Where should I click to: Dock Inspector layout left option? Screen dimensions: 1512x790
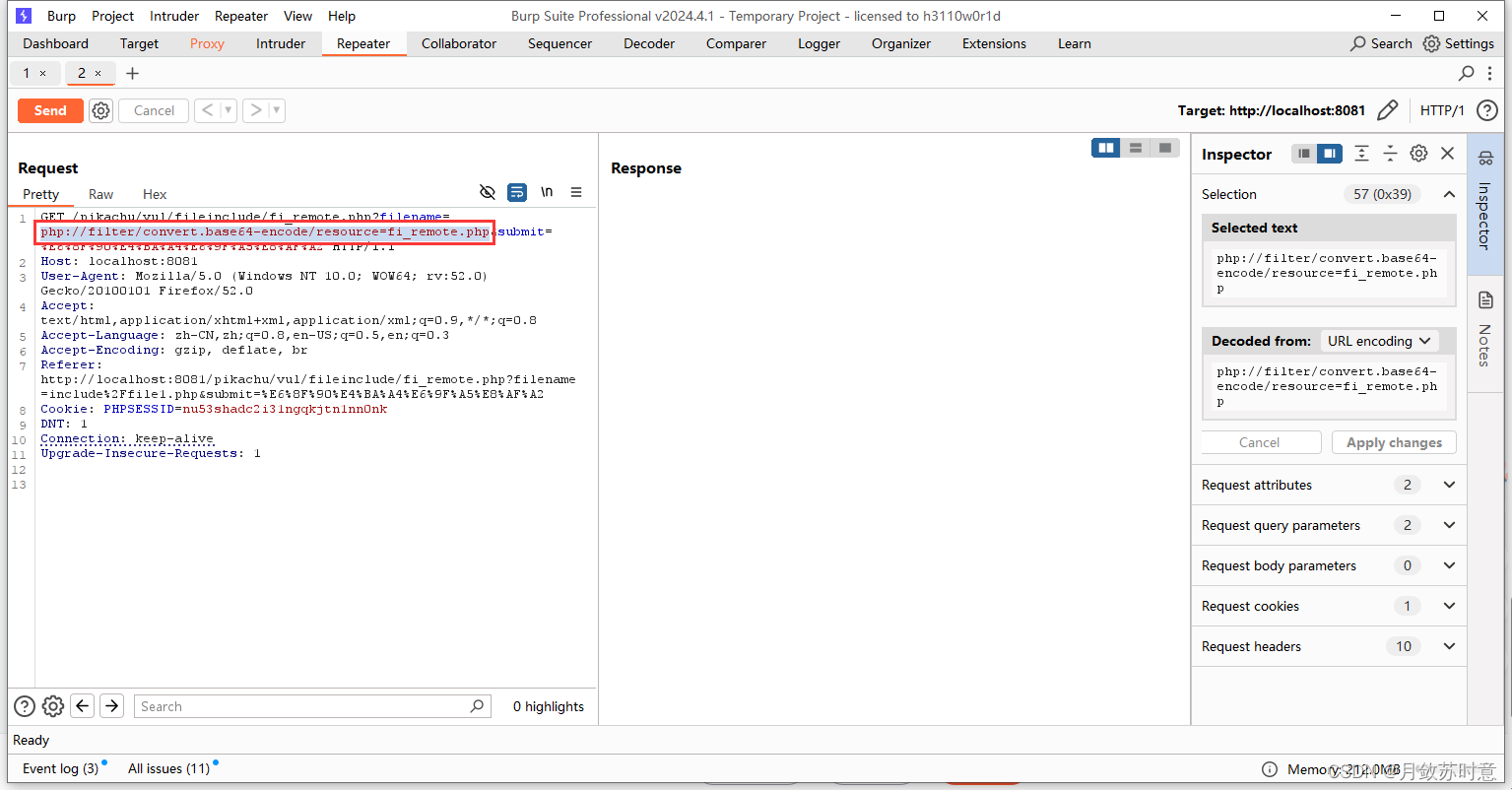click(x=1304, y=154)
